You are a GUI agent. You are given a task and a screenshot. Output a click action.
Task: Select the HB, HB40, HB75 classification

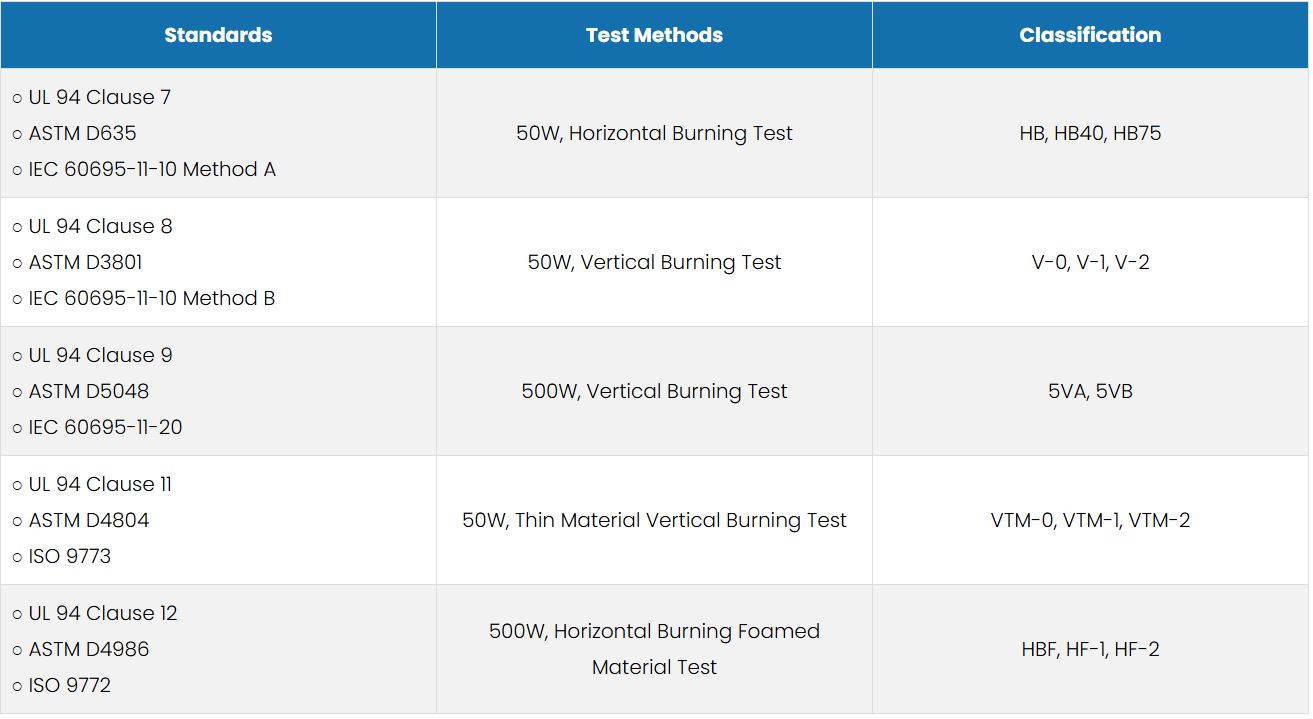1090,133
